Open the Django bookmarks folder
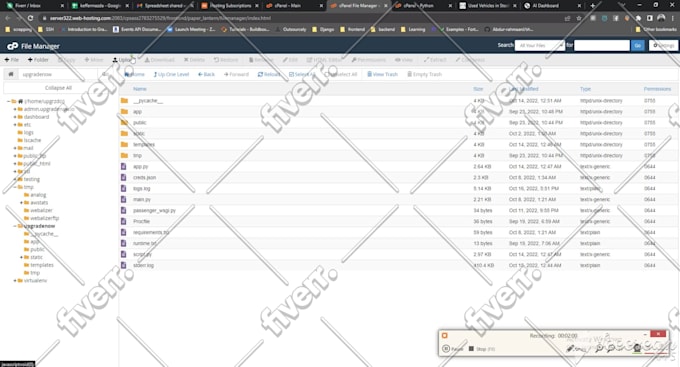Viewport: 680px width, 367px height. coord(323,29)
